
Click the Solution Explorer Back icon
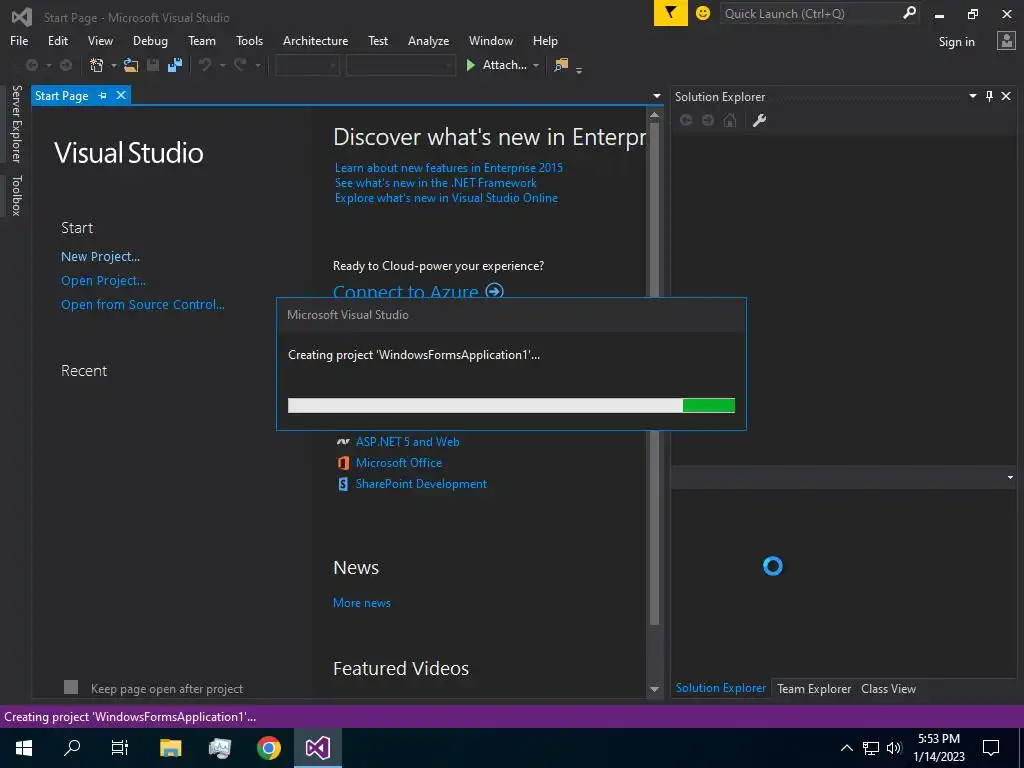pyautogui.click(x=686, y=120)
